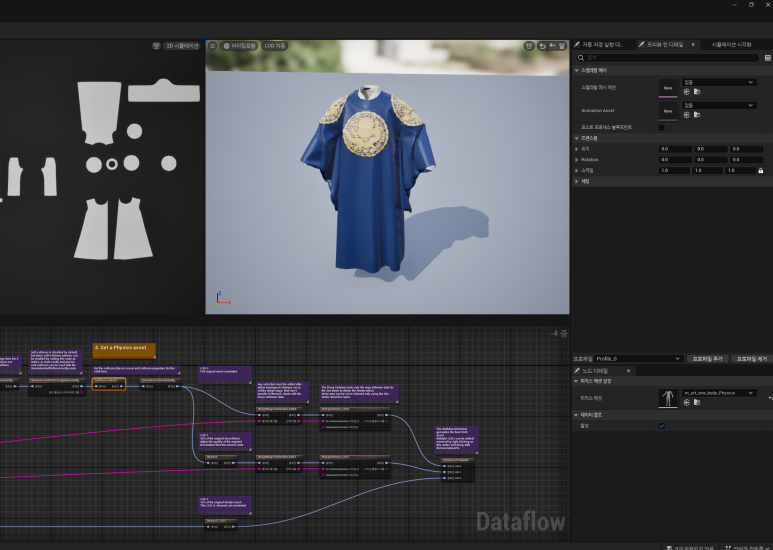Viewport: 773px width, 550px height.
Task: Click the Rotation Y value field
Action: coord(711,160)
